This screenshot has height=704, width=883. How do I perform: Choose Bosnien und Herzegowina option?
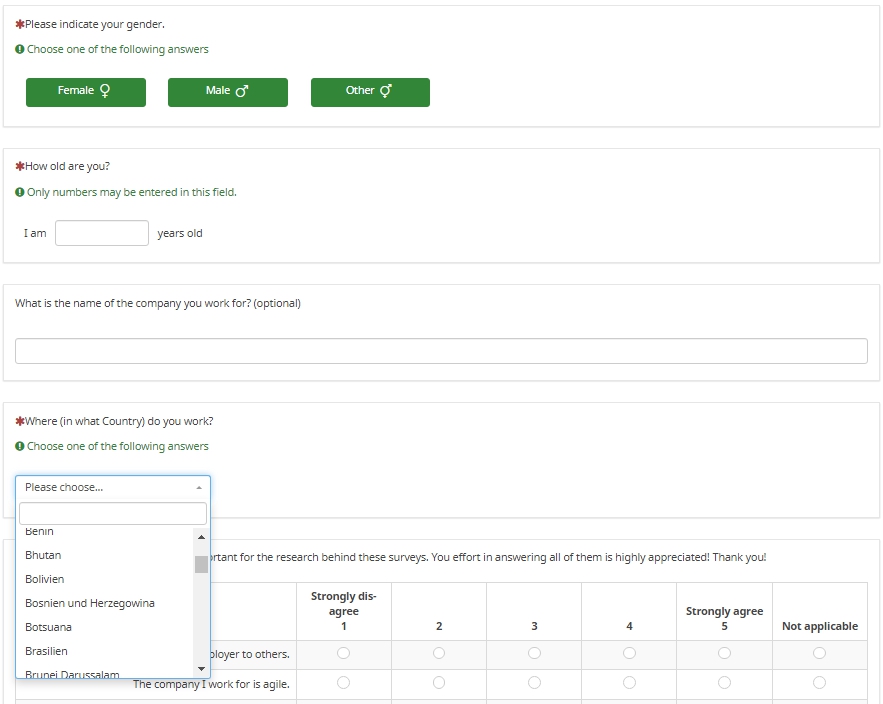click(90, 603)
